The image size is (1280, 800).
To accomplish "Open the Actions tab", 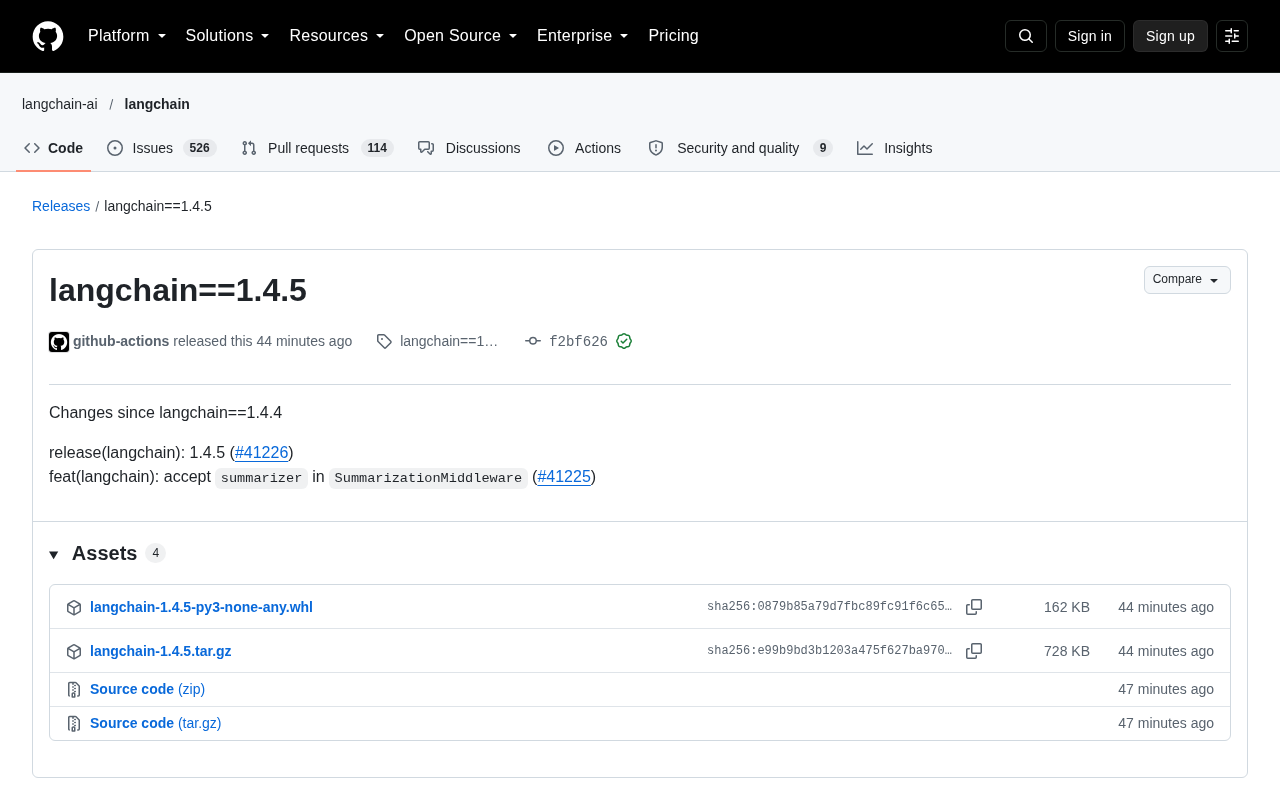I will coord(584,148).
